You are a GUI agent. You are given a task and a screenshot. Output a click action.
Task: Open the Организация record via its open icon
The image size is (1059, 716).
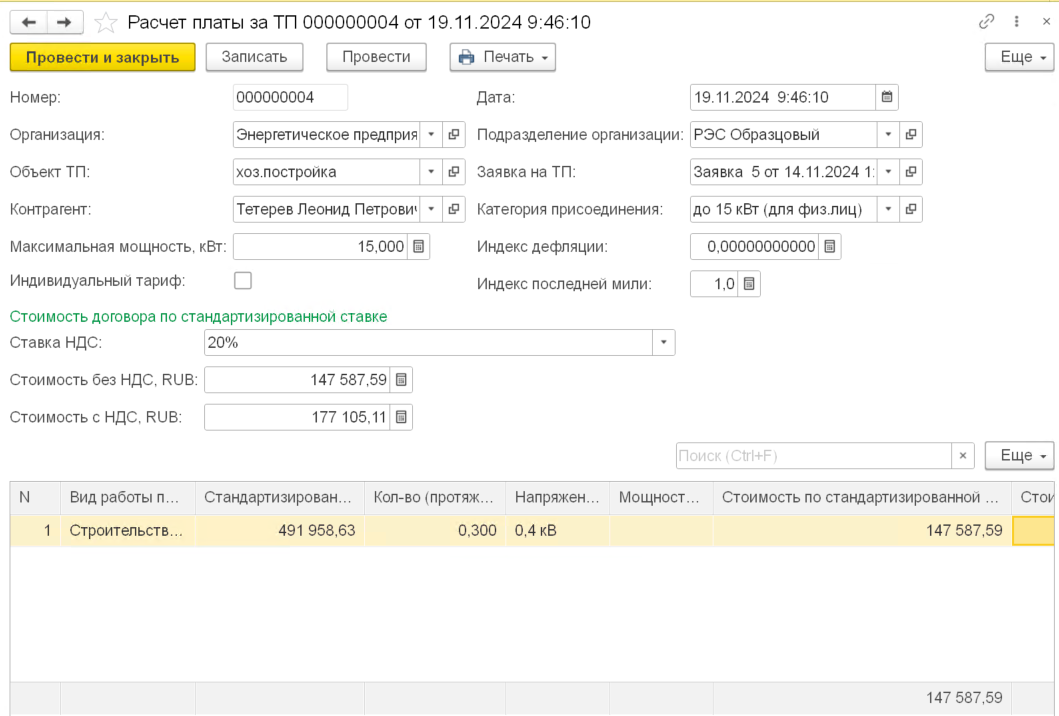coord(453,135)
